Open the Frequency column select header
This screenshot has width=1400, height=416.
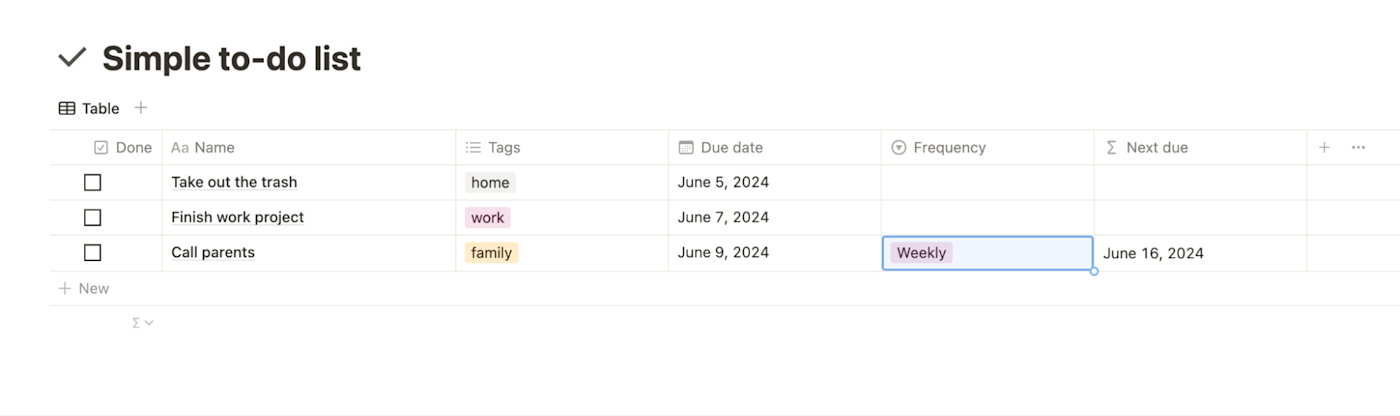pyautogui.click(x=938, y=147)
